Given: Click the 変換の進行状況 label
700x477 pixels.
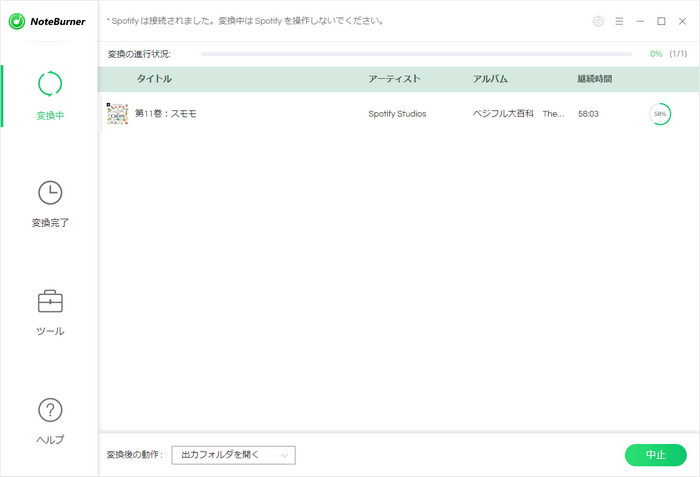Looking at the screenshot, I should tap(139, 54).
